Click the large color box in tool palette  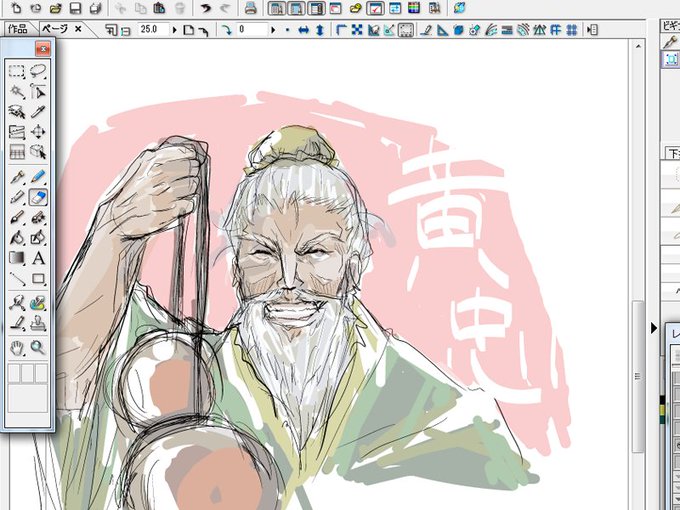tap(28, 398)
